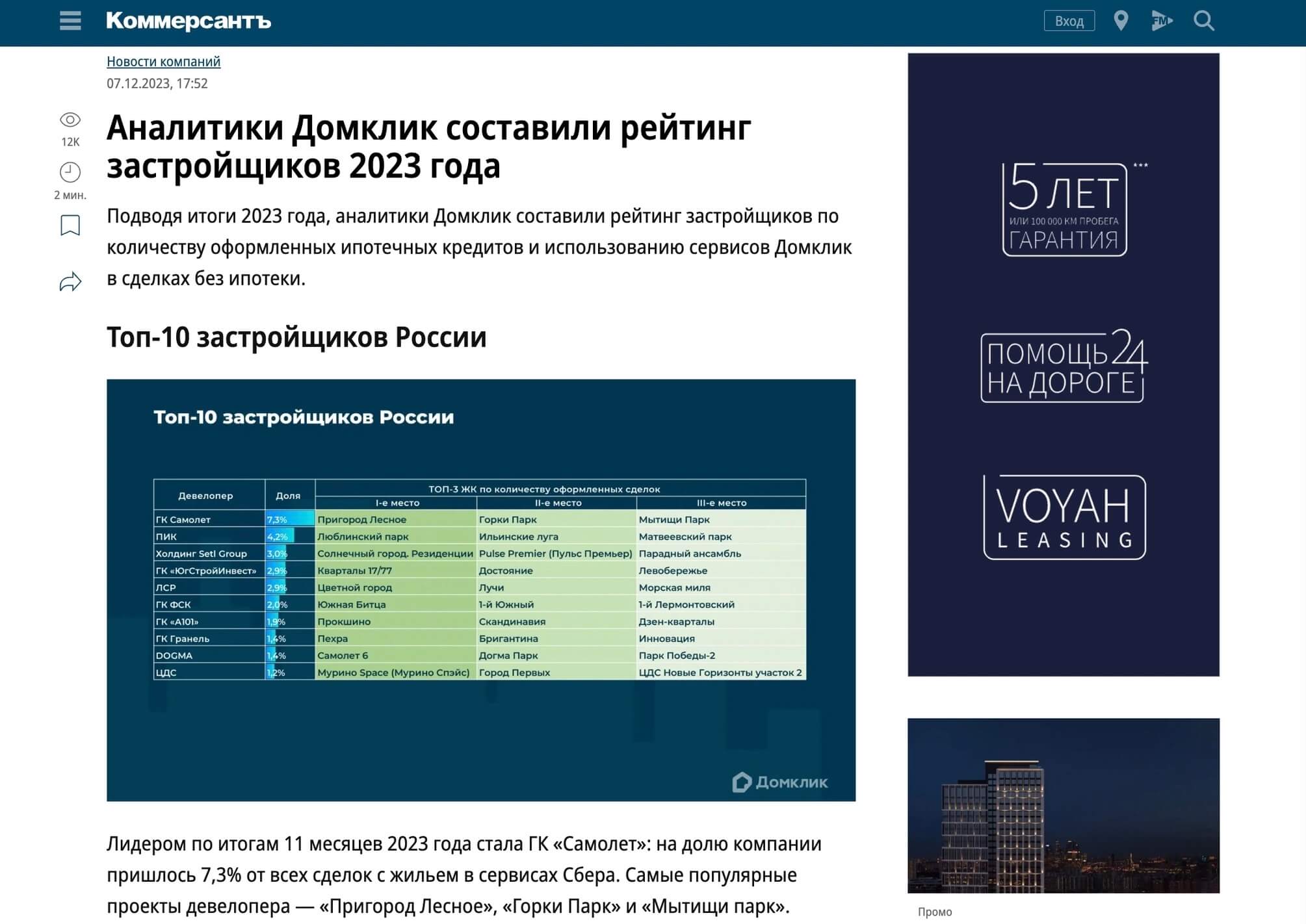
Task: Click the Вход login button
Action: click(1069, 21)
